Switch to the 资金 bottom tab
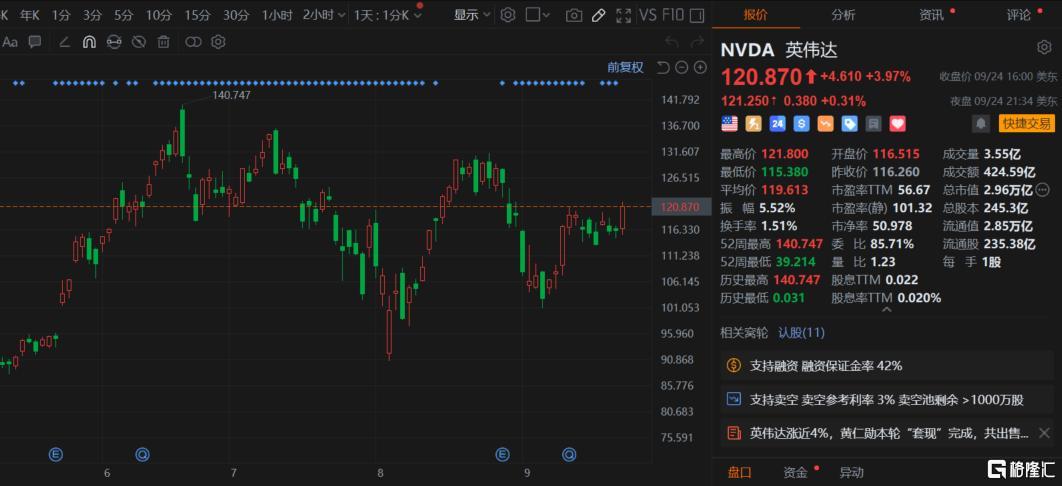 pos(795,472)
